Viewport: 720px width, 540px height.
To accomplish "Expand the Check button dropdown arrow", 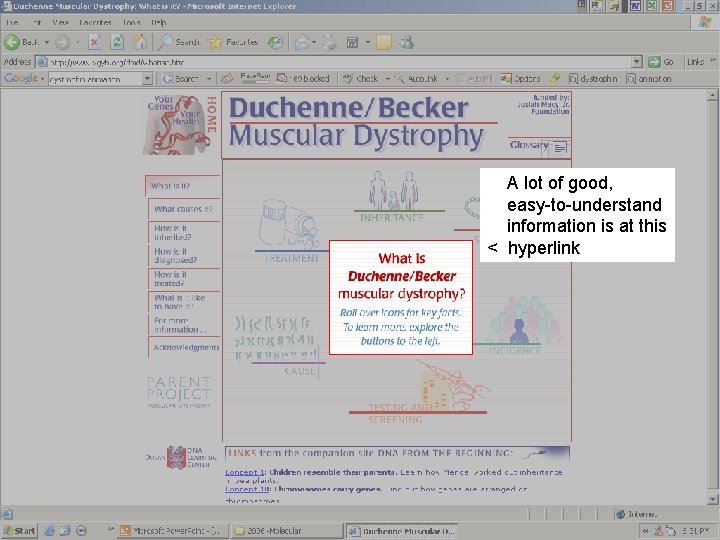I will pos(387,79).
